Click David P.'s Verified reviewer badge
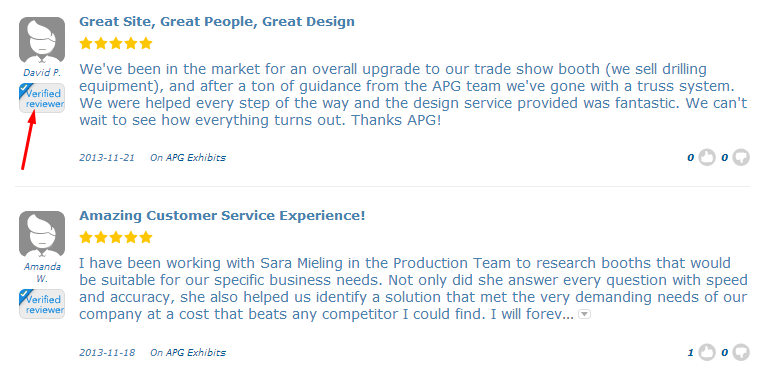Image resolution: width=770 pixels, height=377 pixels. coord(42,98)
